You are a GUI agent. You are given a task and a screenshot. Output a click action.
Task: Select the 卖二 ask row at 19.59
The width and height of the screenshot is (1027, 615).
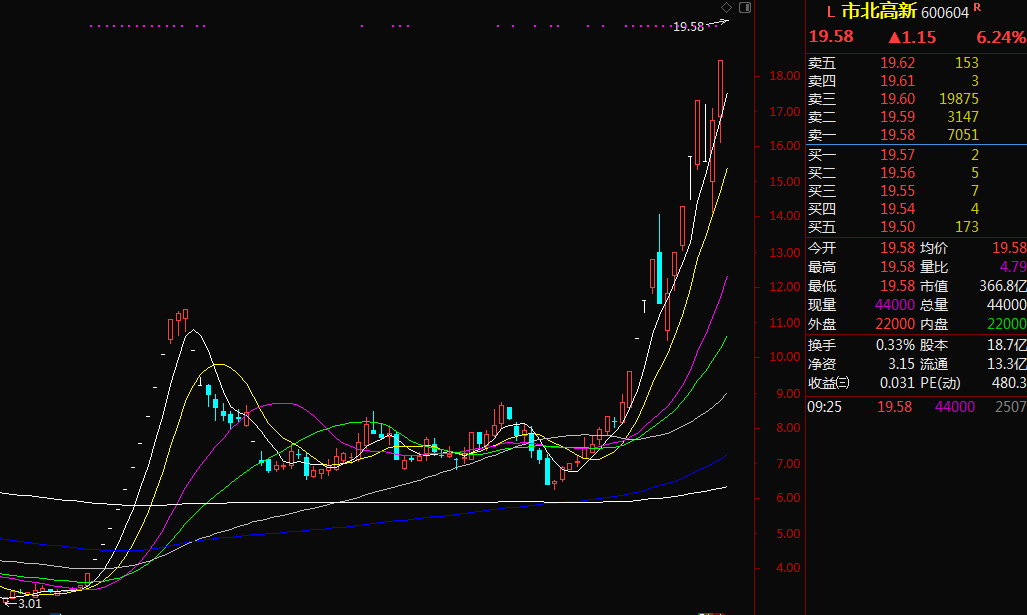coord(916,117)
